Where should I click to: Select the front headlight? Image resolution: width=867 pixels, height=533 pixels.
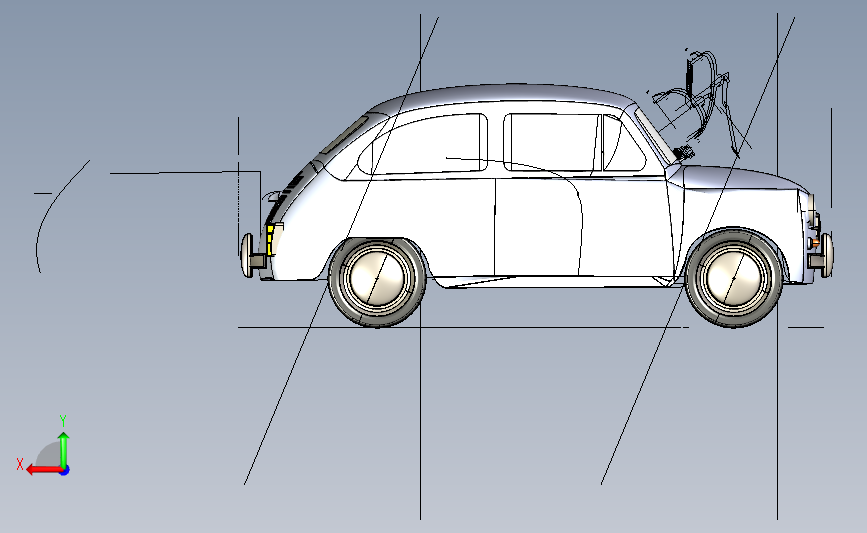[810, 209]
